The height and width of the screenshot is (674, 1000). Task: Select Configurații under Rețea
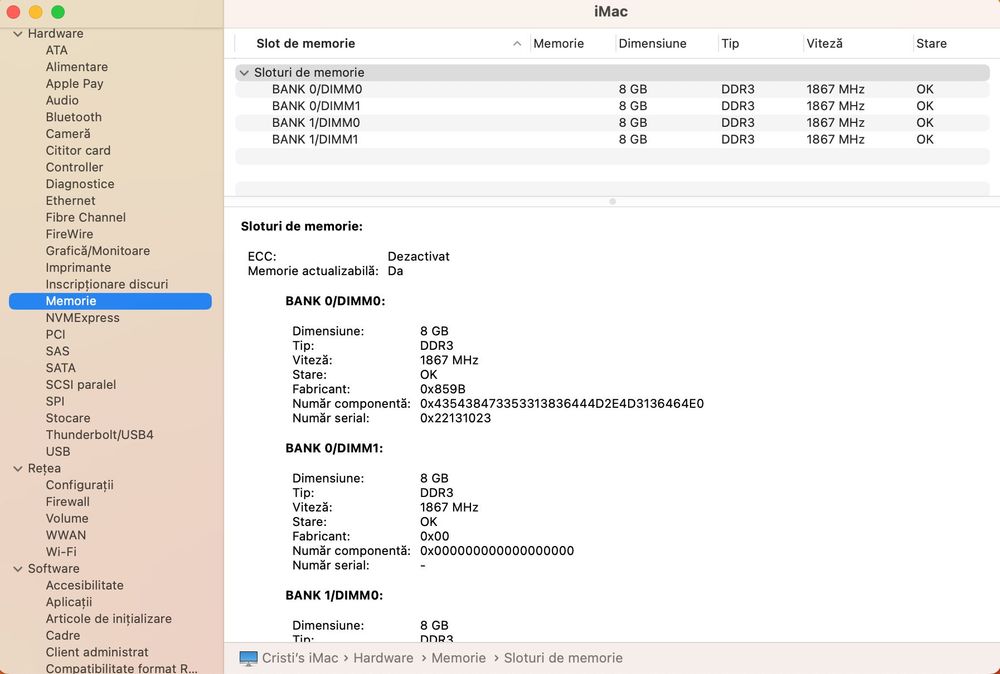[x=79, y=485]
